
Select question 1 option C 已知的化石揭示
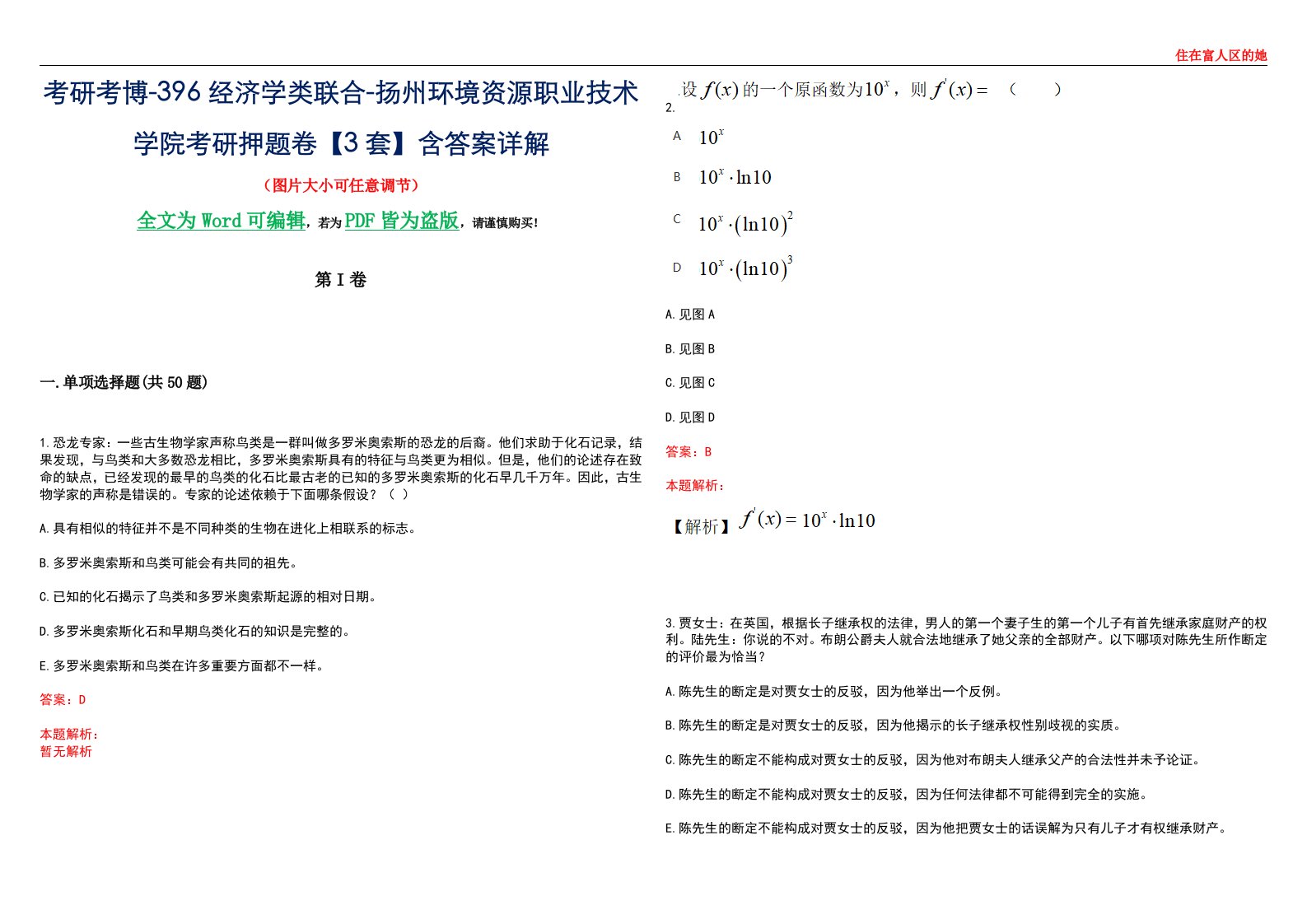click(x=208, y=597)
